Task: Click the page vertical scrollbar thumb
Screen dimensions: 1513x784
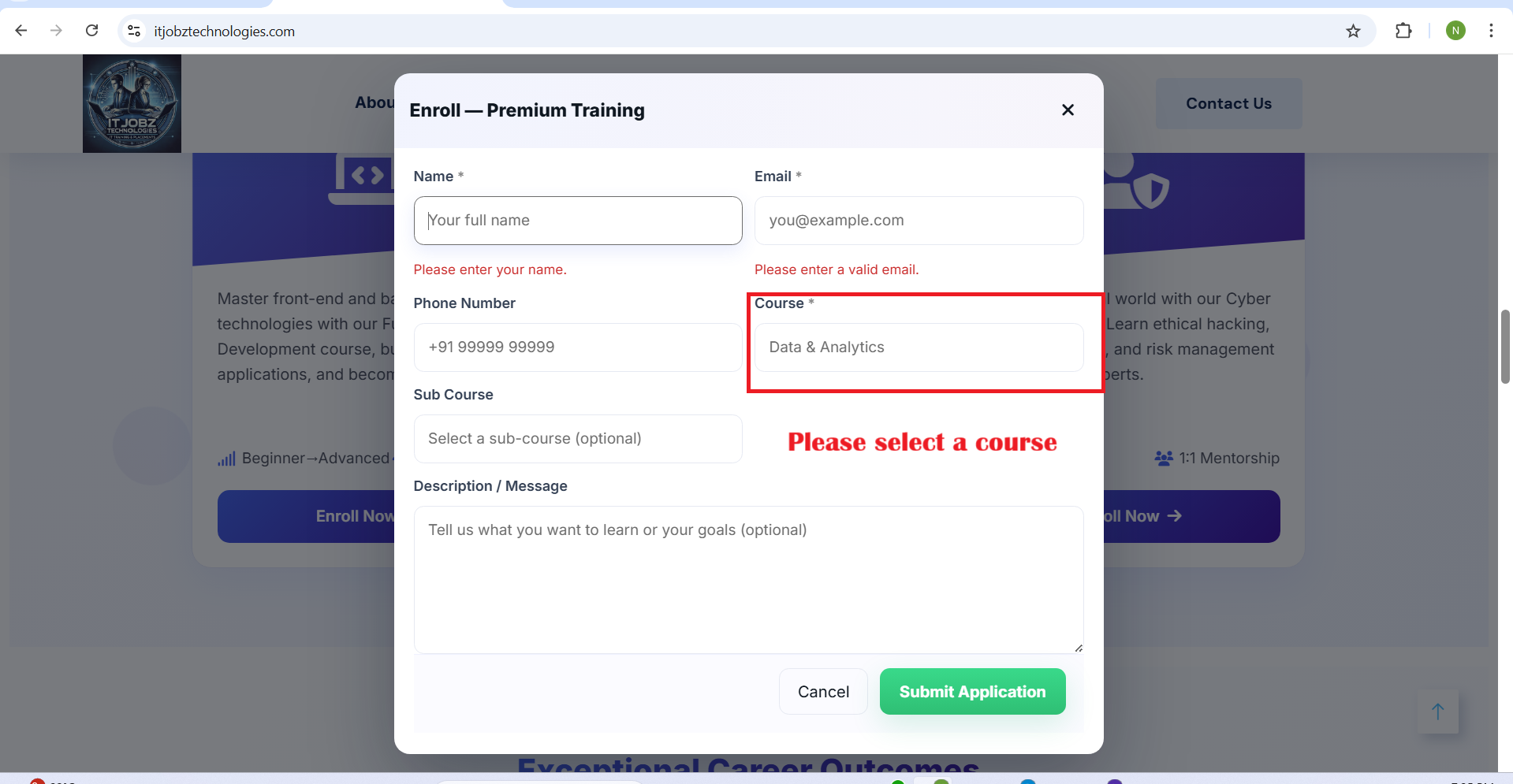Action: [x=1505, y=347]
